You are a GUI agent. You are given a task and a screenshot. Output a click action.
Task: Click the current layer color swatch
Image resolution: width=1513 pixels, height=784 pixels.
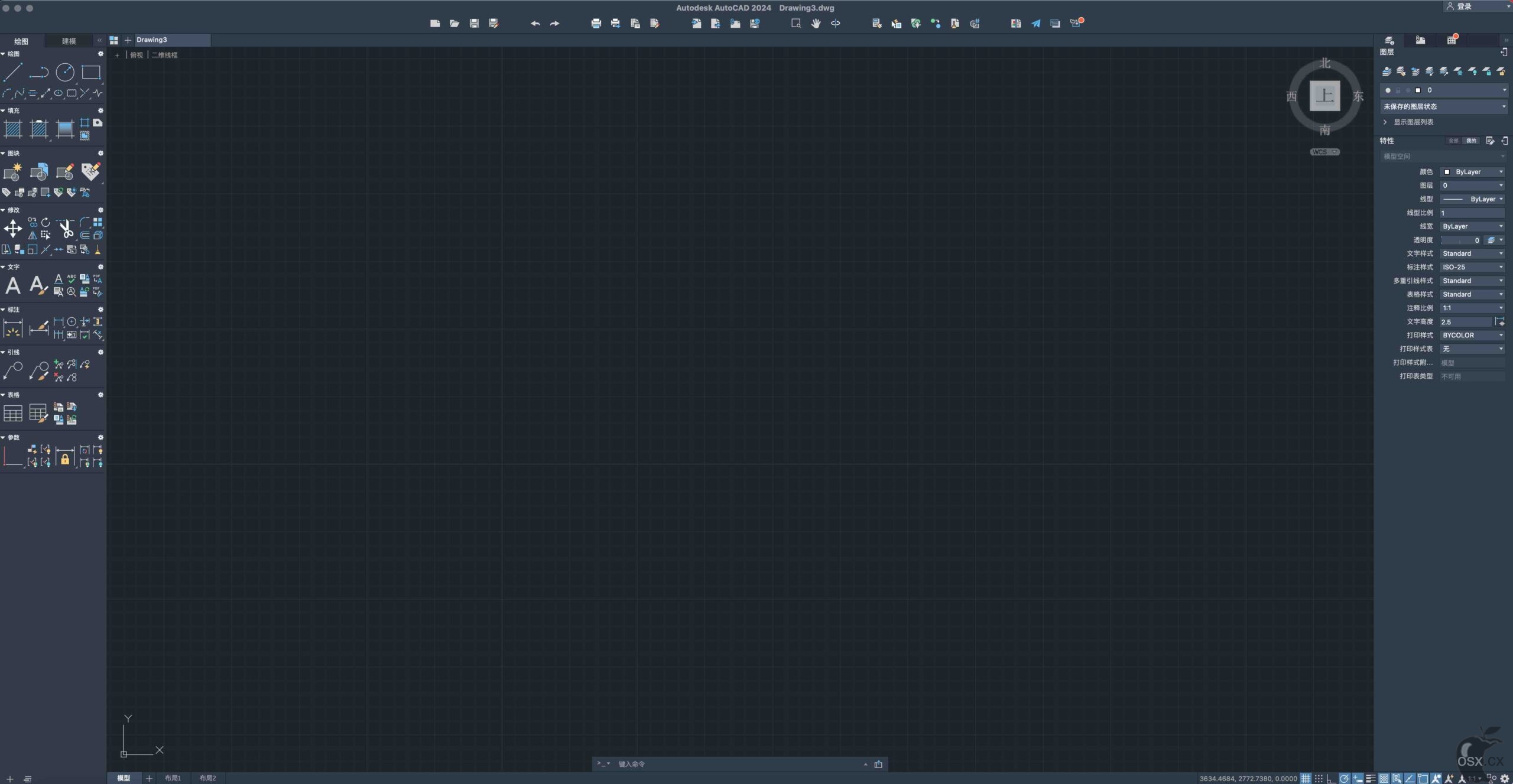(x=1418, y=90)
